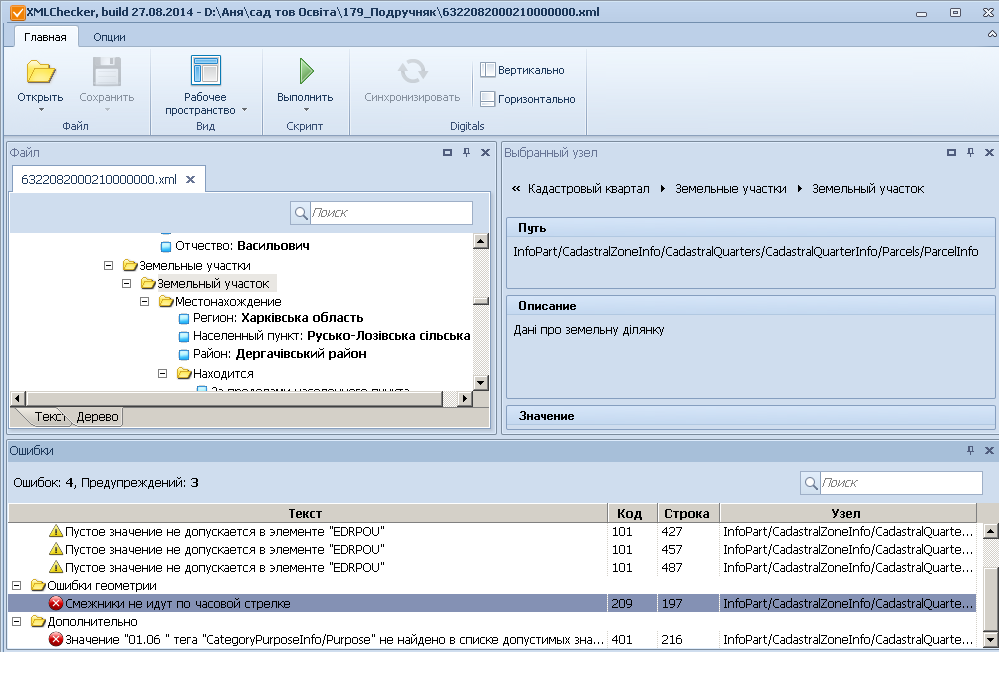The image size is (1007, 679).
Task: Open the Рабочее пространство layout icon
Action: click(x=206, y=71)
